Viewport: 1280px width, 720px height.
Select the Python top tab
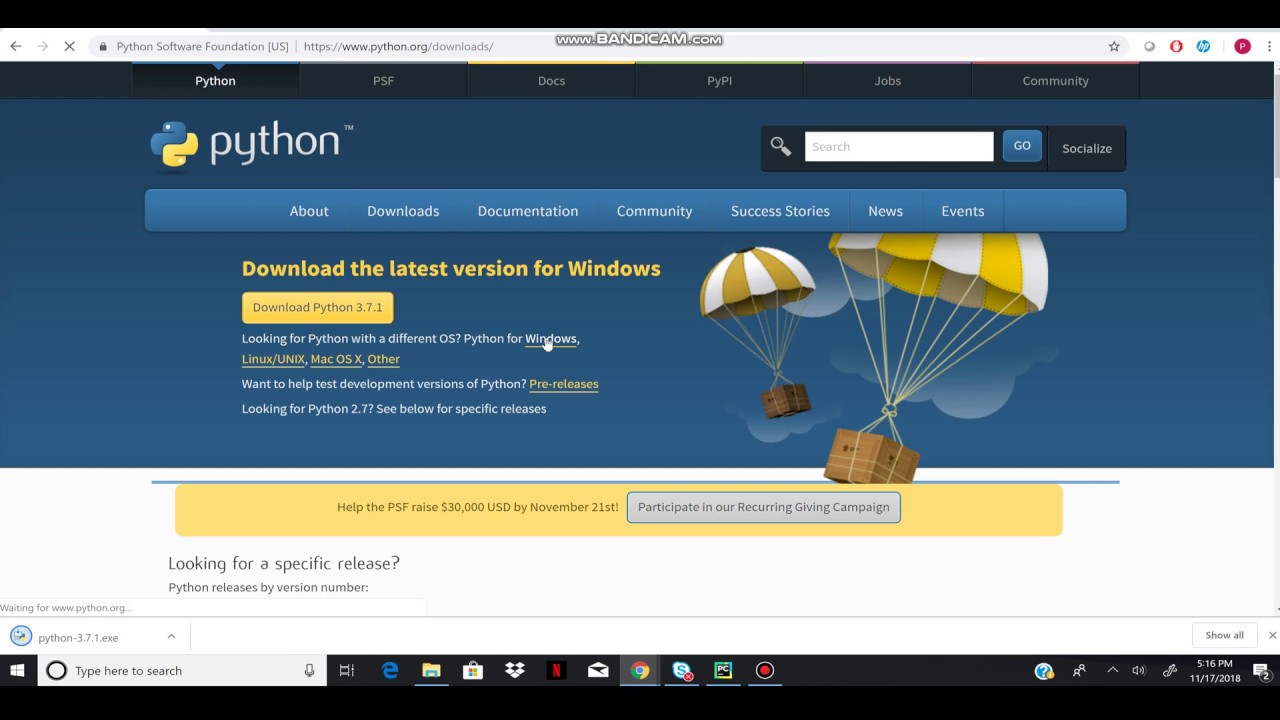pyautogui.click(x=215, y=81)
